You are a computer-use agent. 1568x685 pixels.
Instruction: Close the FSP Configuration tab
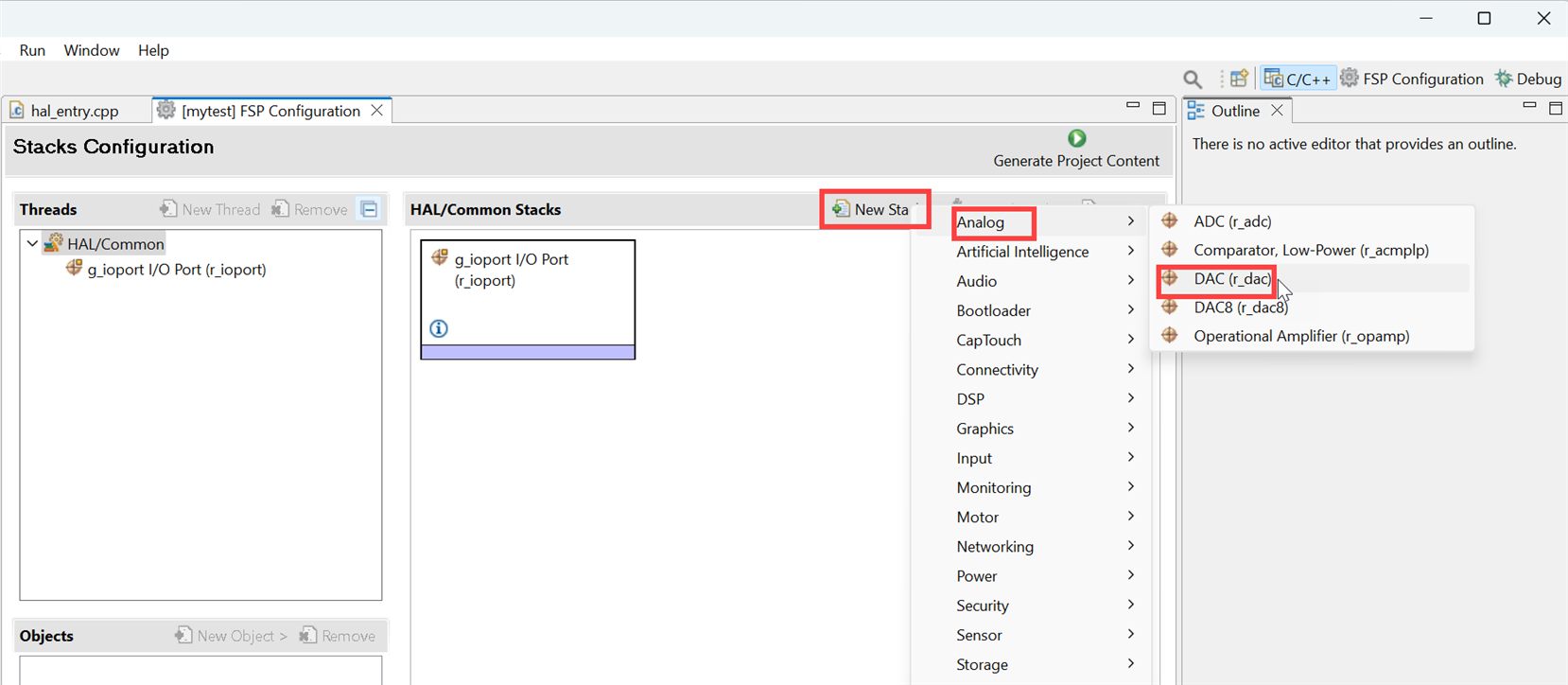point(377,111)
